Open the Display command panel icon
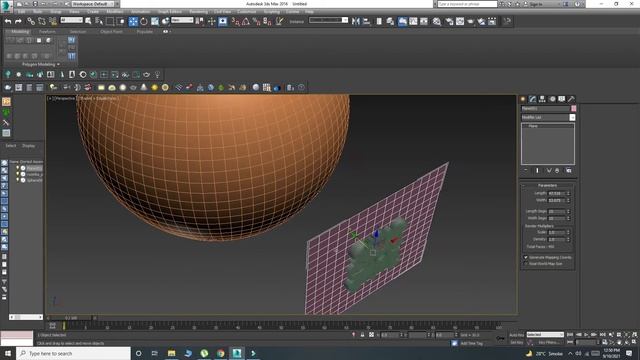The image size is (640, 360). coord(562,99)
